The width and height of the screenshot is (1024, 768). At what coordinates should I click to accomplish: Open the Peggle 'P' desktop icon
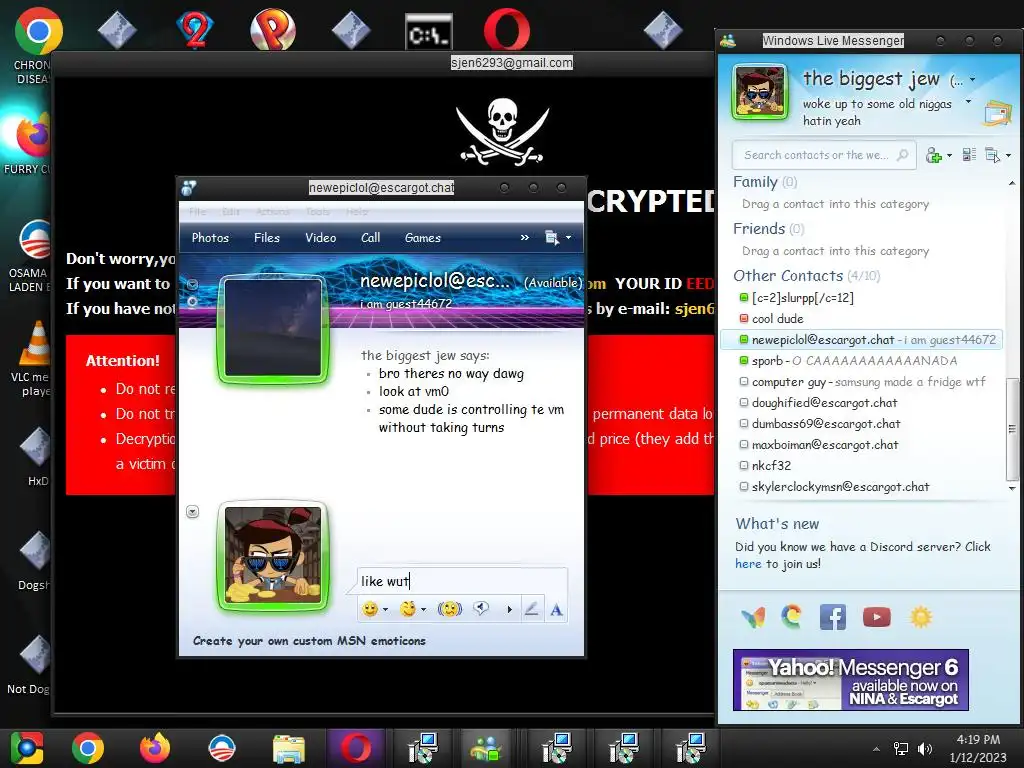pos(272,30)
